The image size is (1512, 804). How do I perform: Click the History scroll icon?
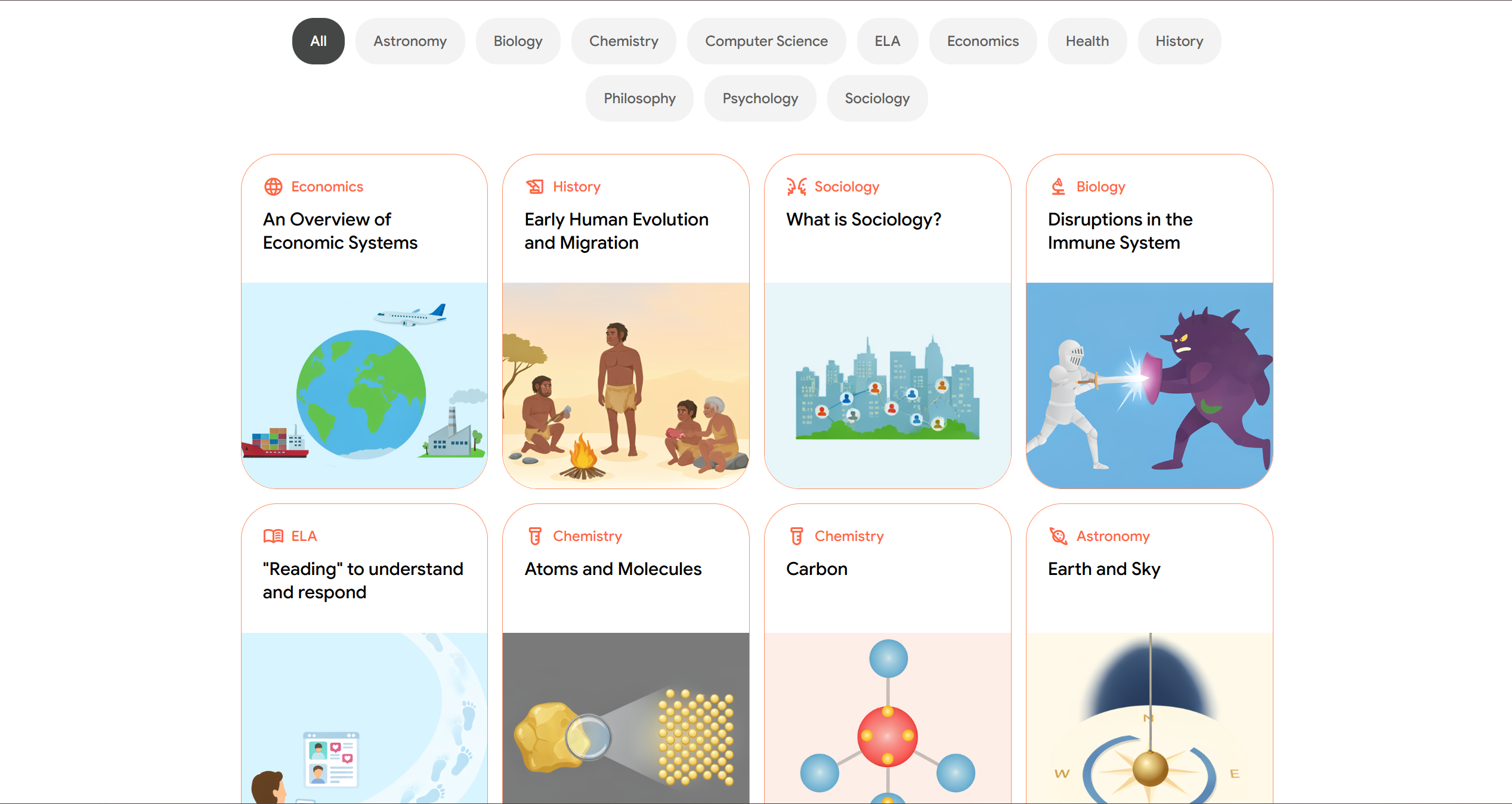[535, 187]
